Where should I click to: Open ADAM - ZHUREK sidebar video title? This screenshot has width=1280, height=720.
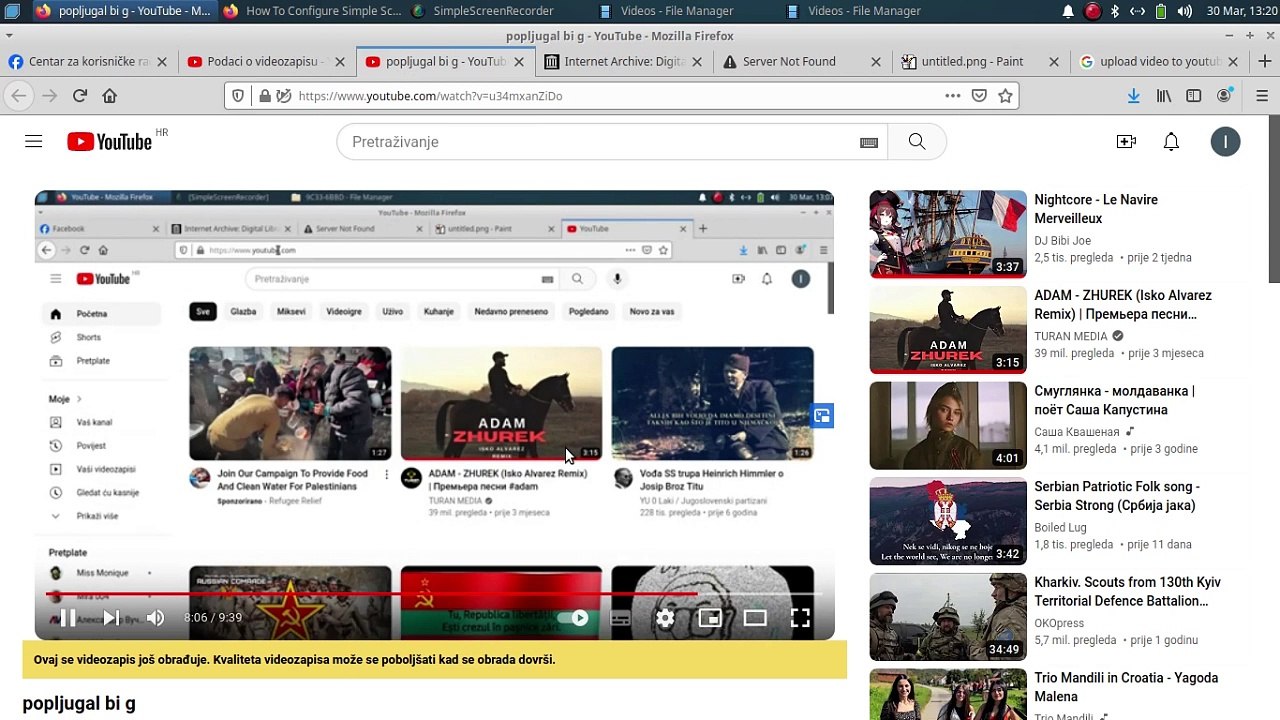(1122, 305)
